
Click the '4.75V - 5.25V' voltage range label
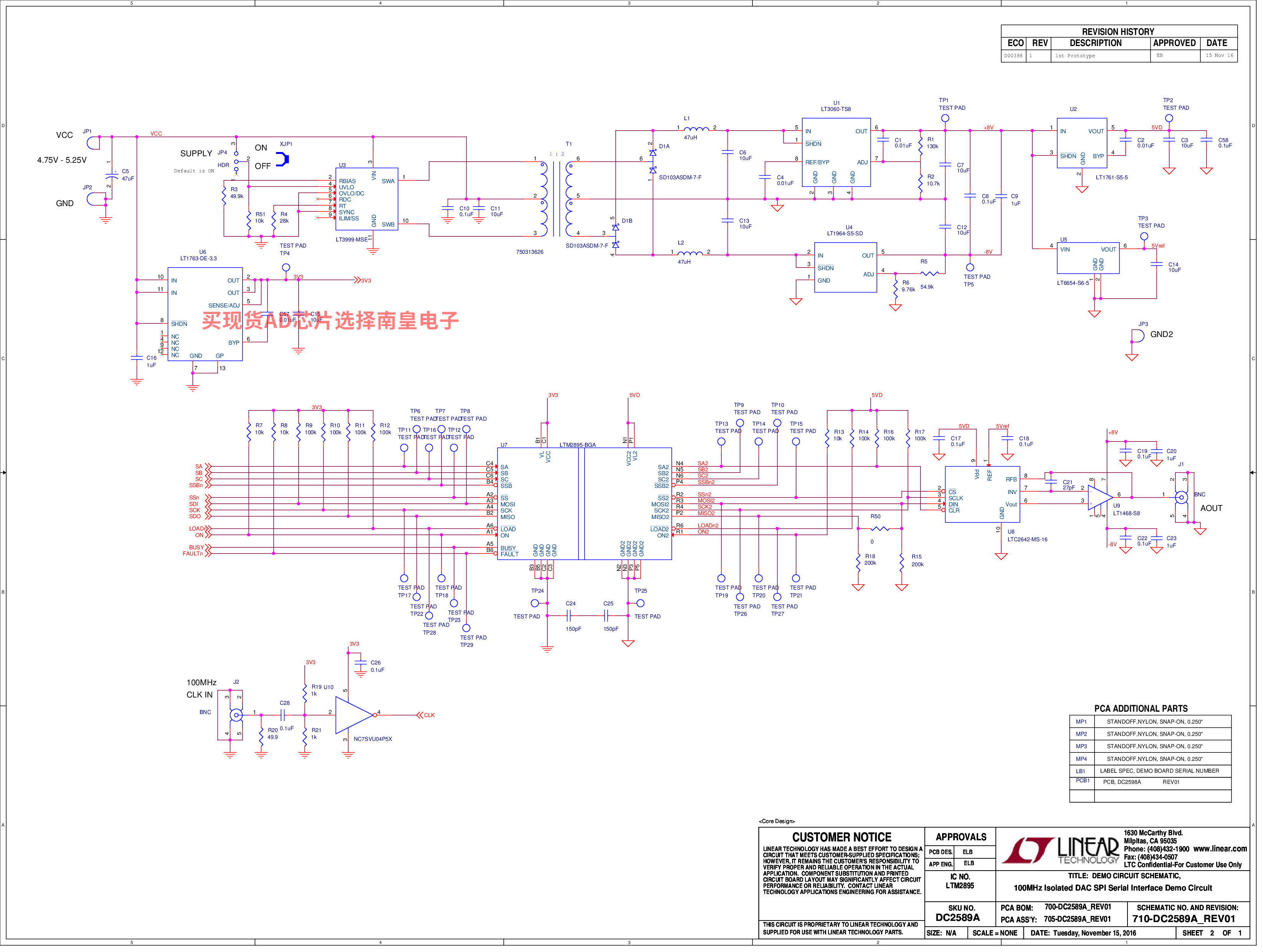pos(62,161)
